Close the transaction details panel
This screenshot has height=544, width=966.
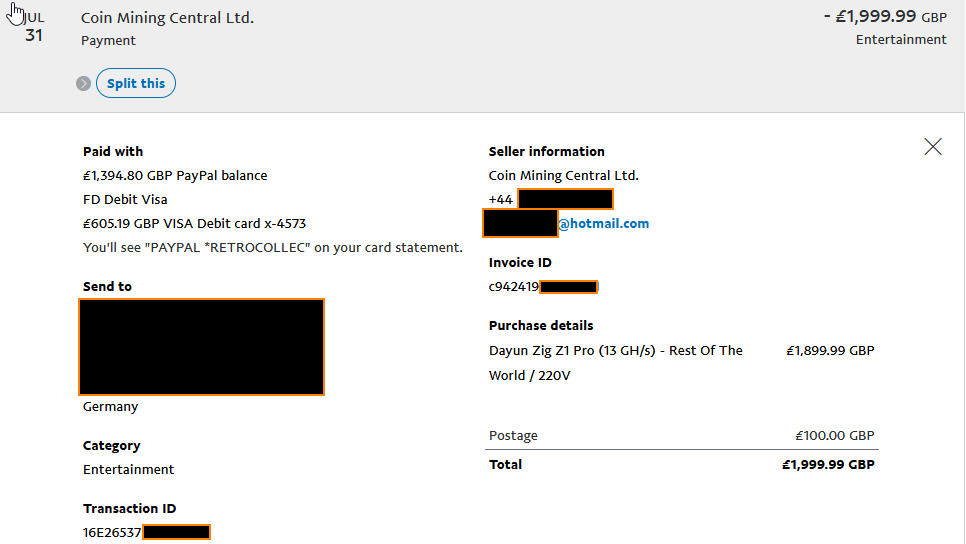tap(933, 147)
